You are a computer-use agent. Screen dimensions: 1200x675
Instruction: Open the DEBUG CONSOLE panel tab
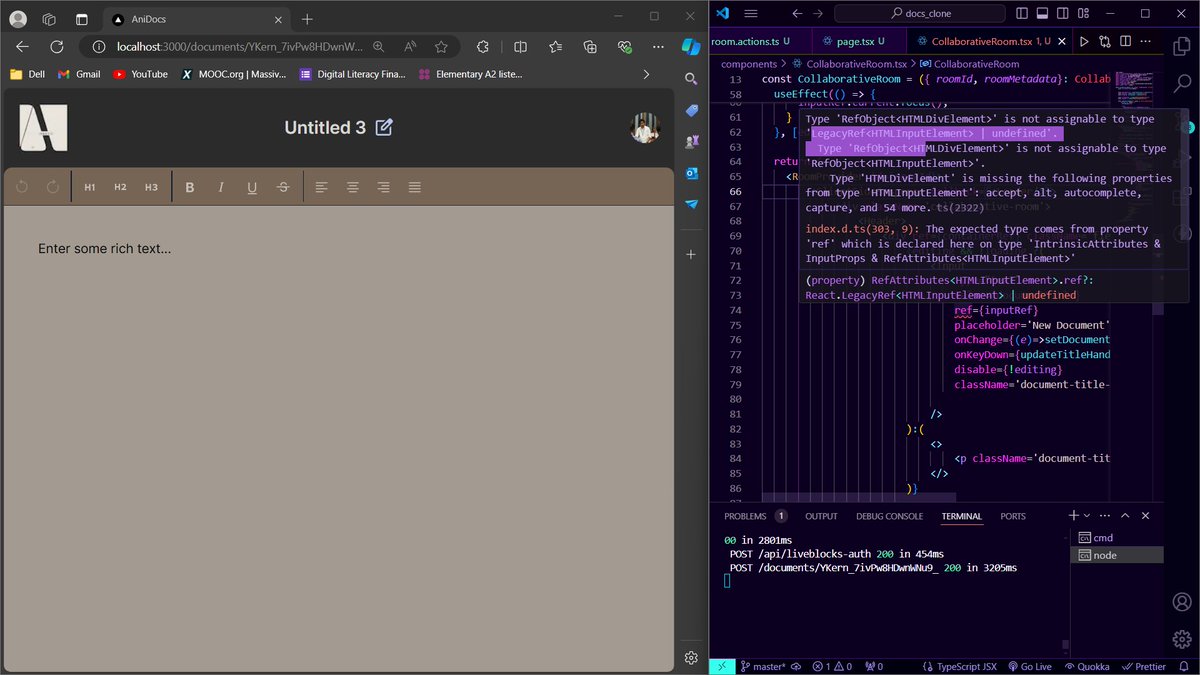point(889,516)
